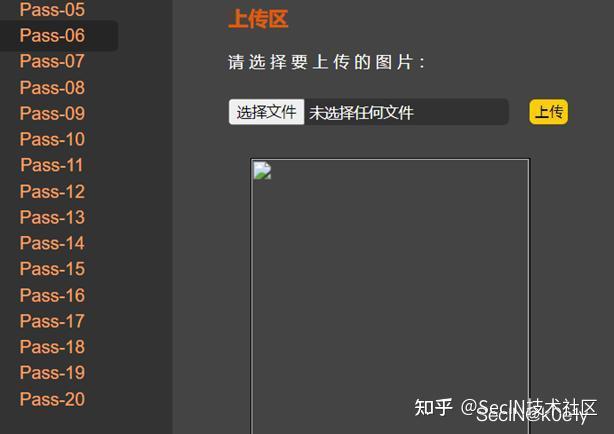Go to Pass-07 challenge
614x434 pixels.
(x=52, y=61)
